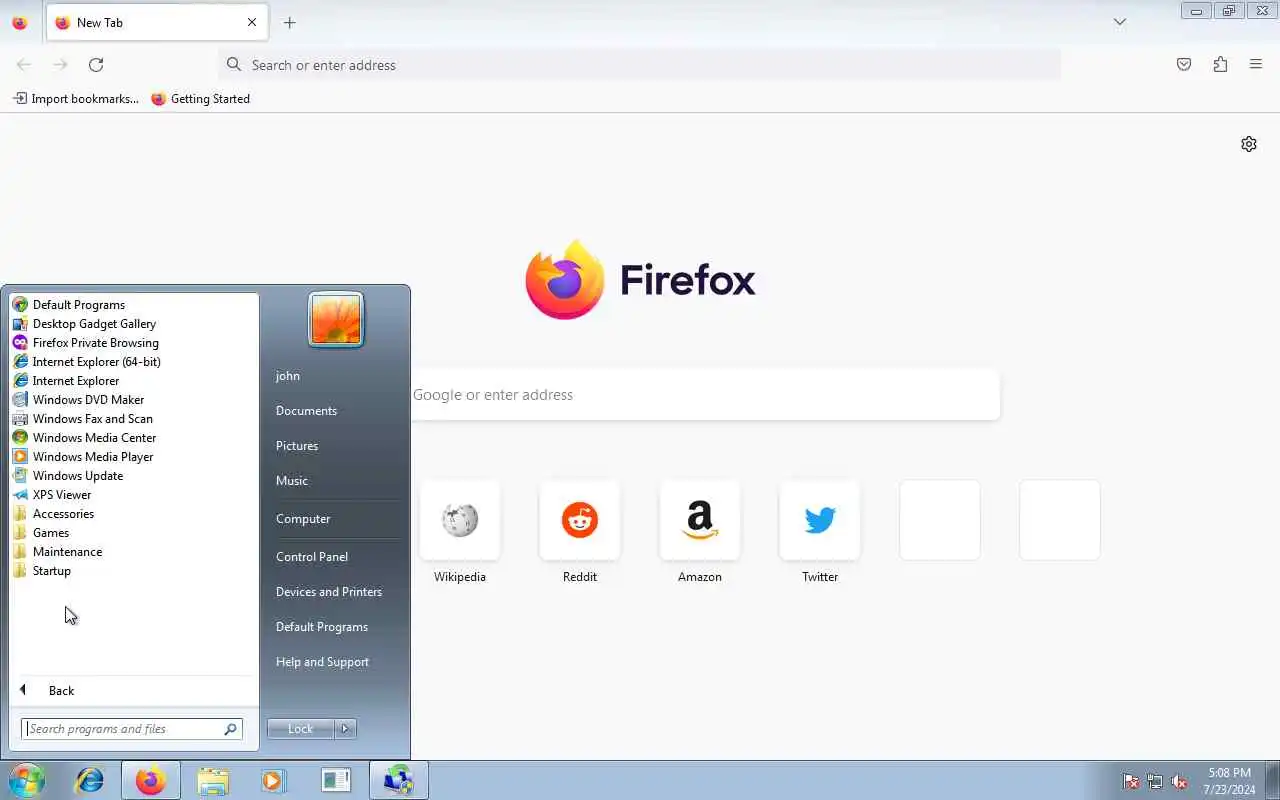
Task: Click the Firefox address bar
Action: tap(640, 65)
